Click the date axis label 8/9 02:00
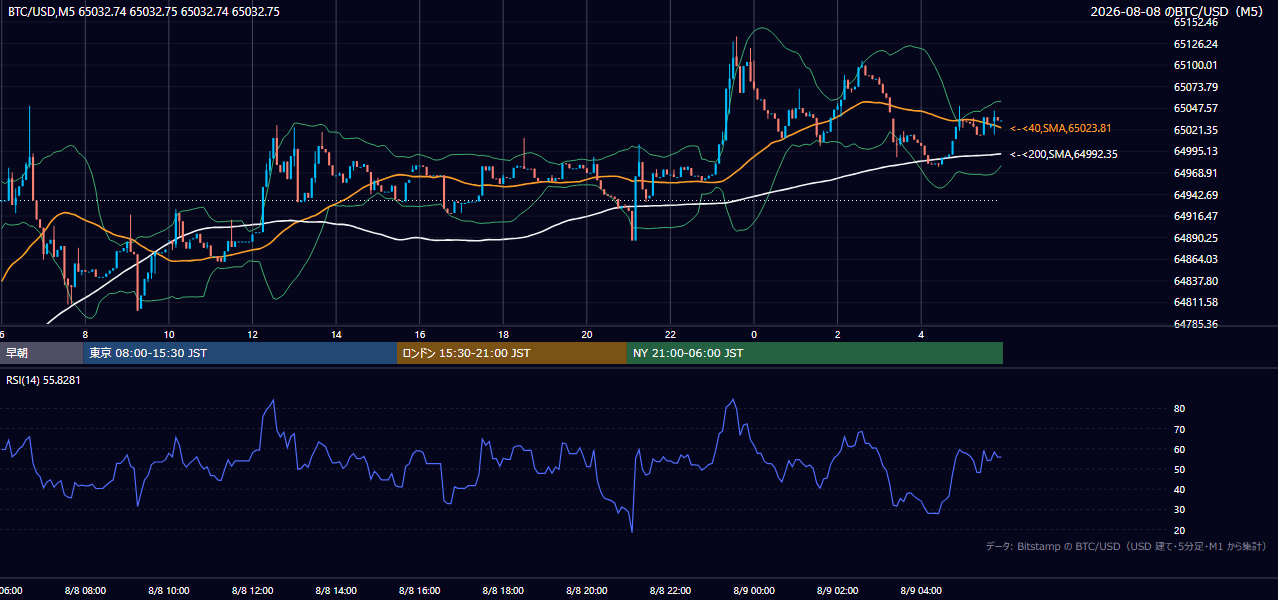 click(x=838, y=591)
